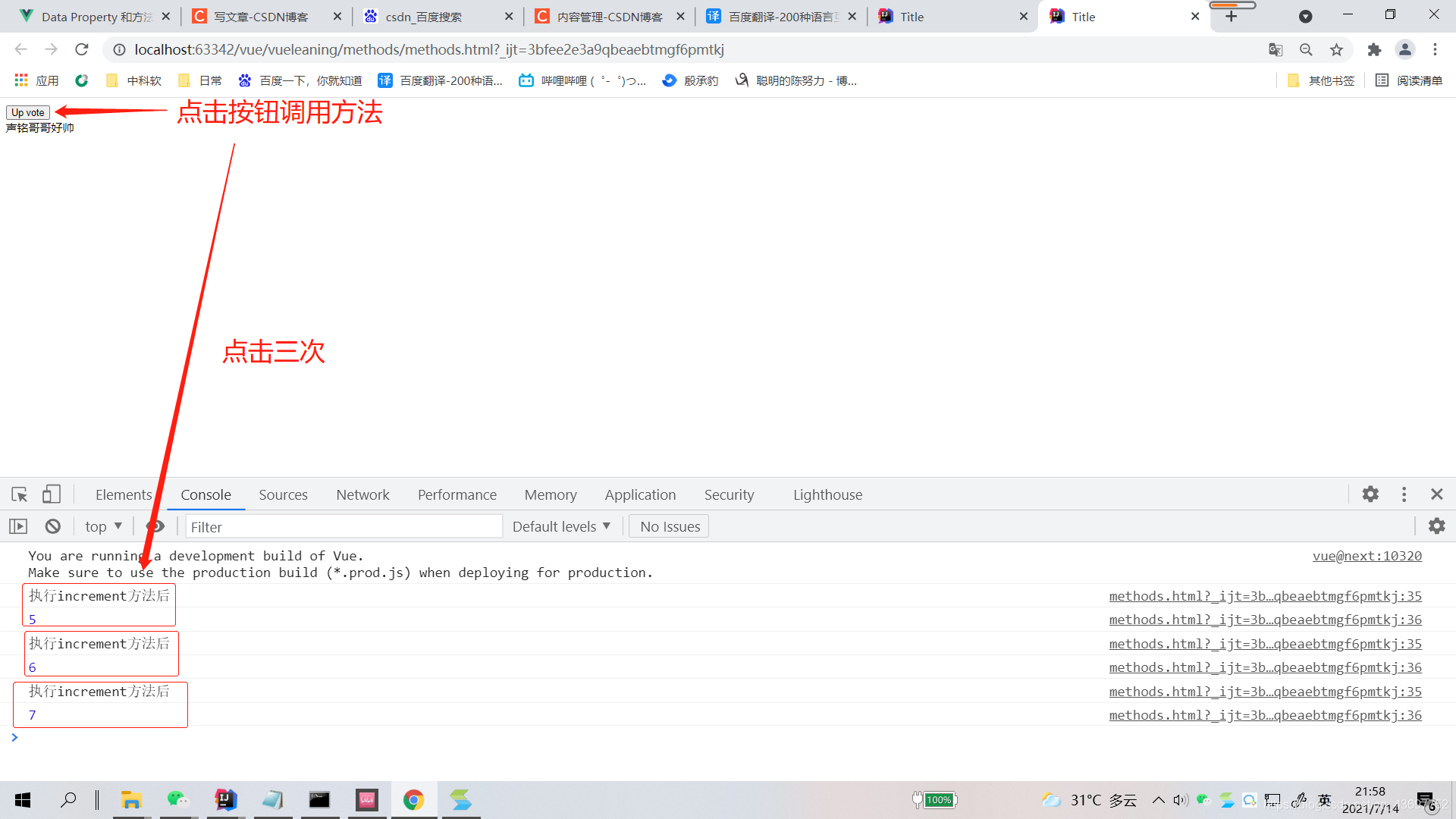Switch to the Sources tab

tap(283, 494)
